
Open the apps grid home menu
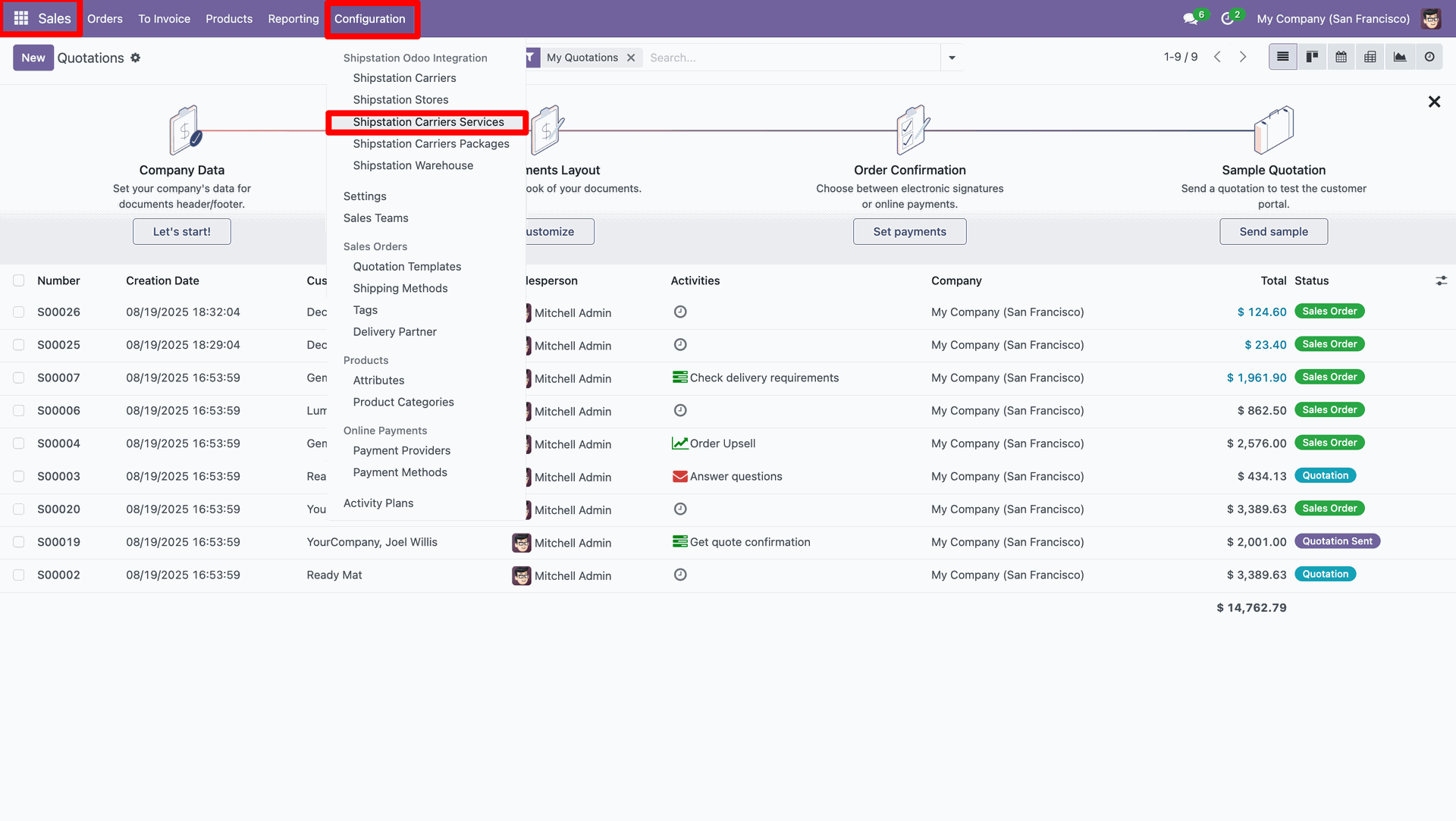click(x=21, y=18)
